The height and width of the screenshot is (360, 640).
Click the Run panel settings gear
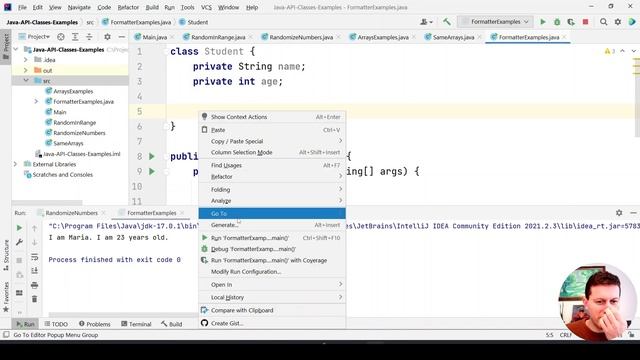[619, 213]
